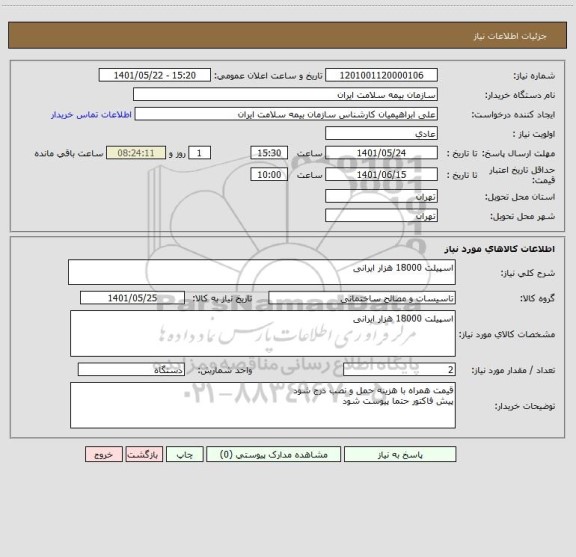Image resolution: width=576 pixels, height=557 pixels.
Task: Click the 'پاسخ به نیاز' button
Action: [400, 454]
